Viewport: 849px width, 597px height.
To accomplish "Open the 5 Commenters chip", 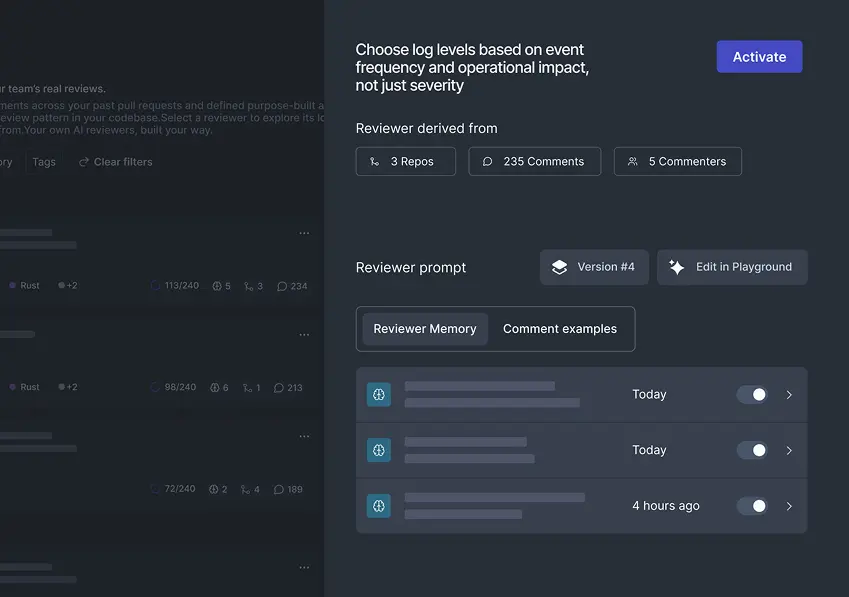I will (677, 161).
